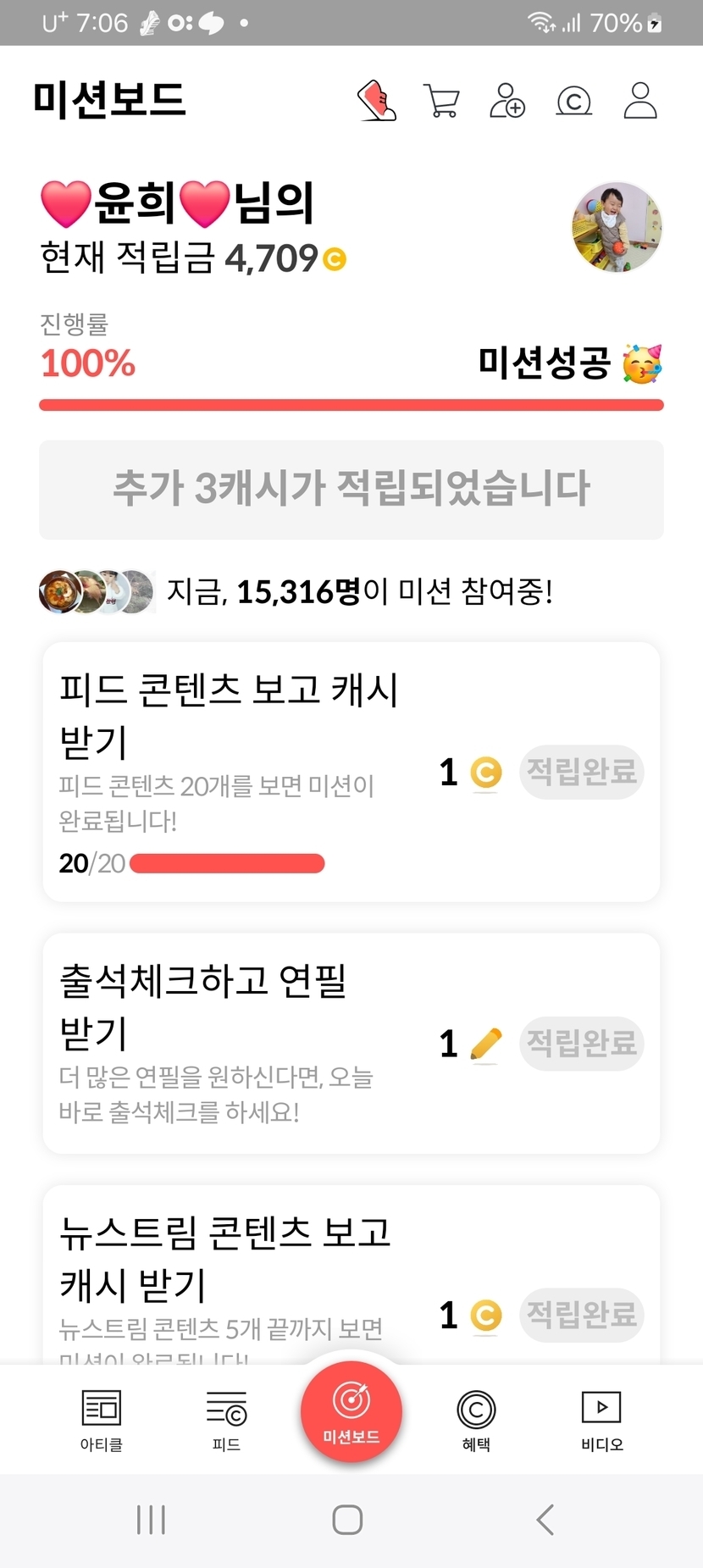Tap the invite friend icon

coord(507,101)
